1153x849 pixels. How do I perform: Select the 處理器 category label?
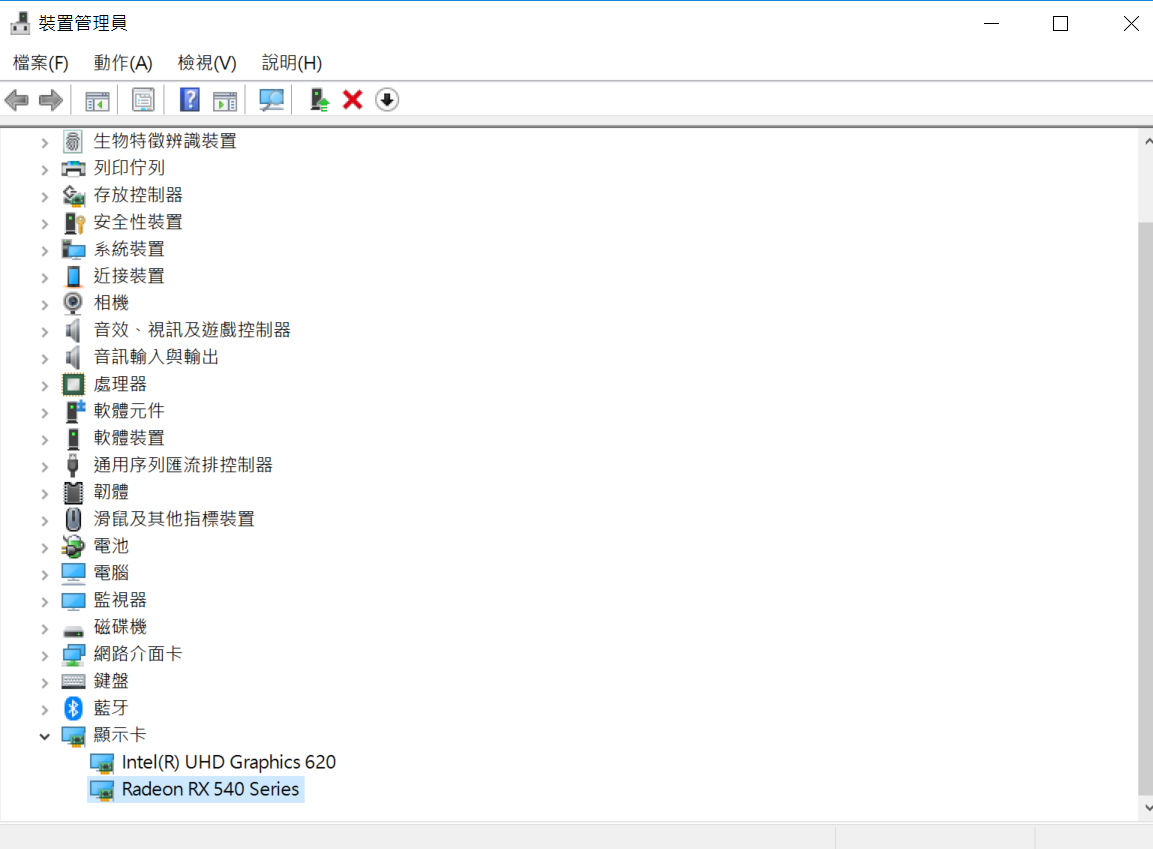tap(120, 384)
